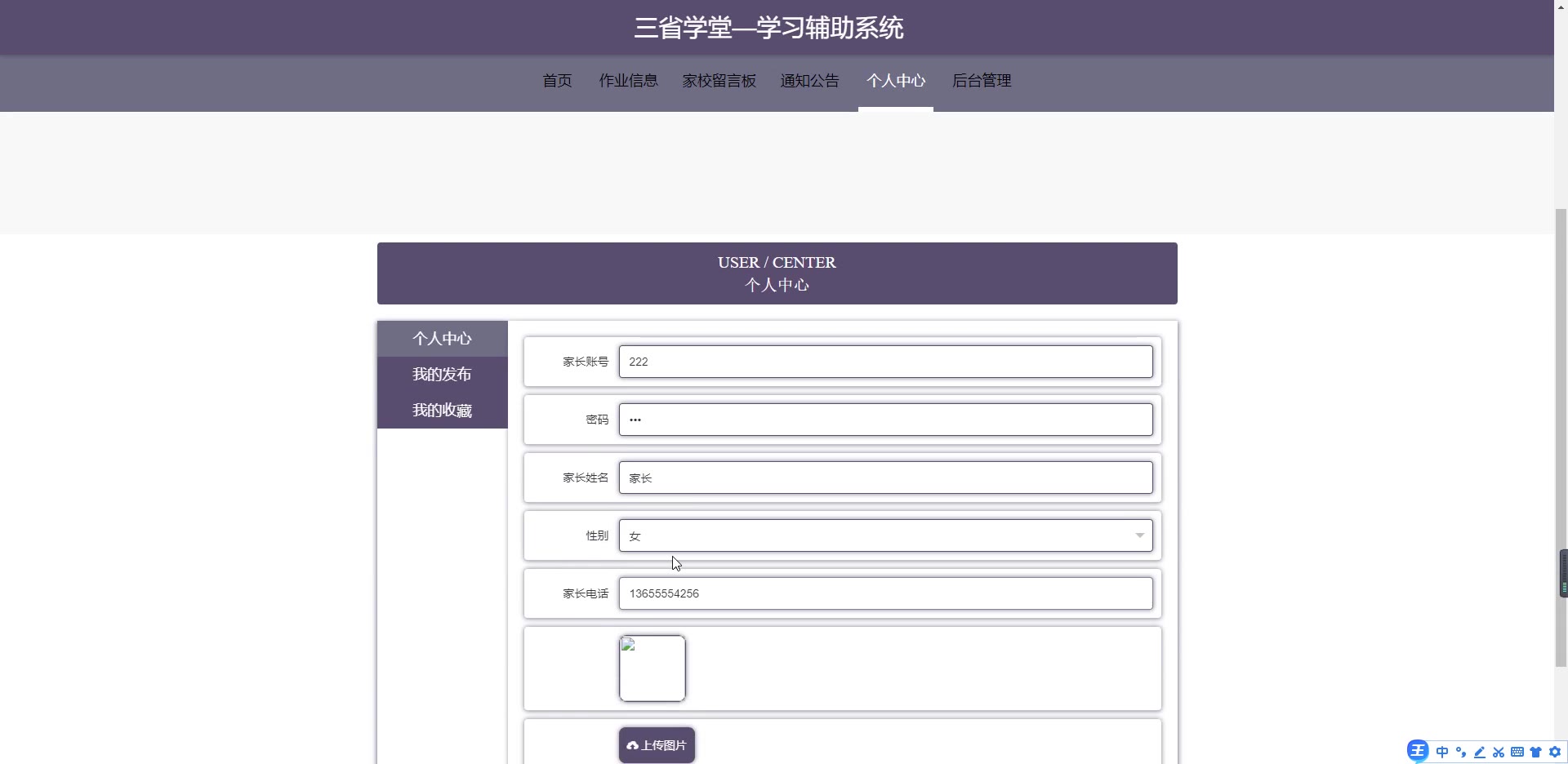Click the Wubi IME logo icon
Image resolution: width=1568 pixels, height=764 pixels.
(1418, 751)
